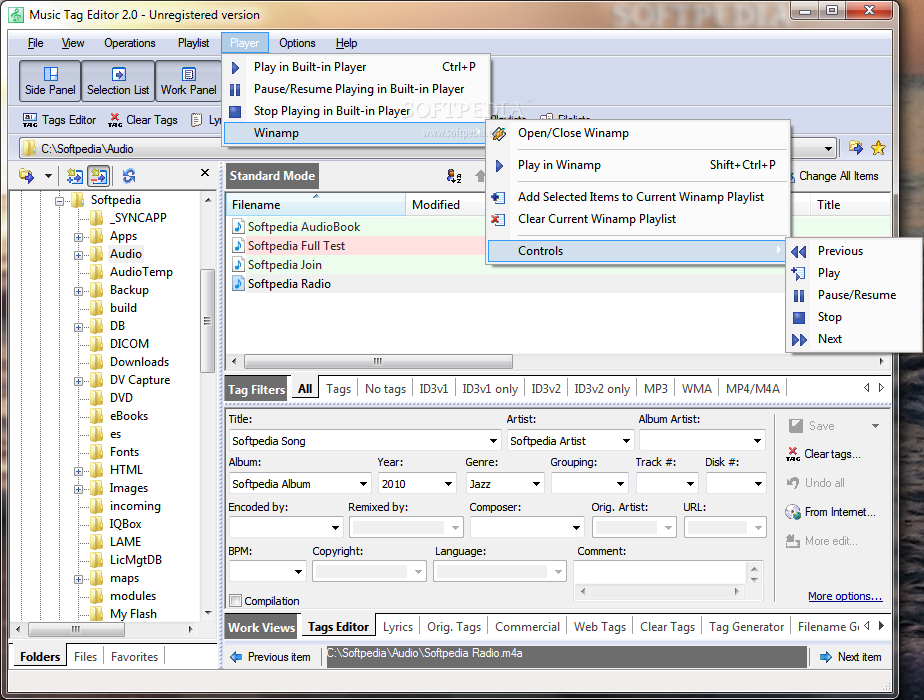Viewport: 924px width, 700px height.
Task: Click Clear Tags in the toolbar
Action: point(143,120)
